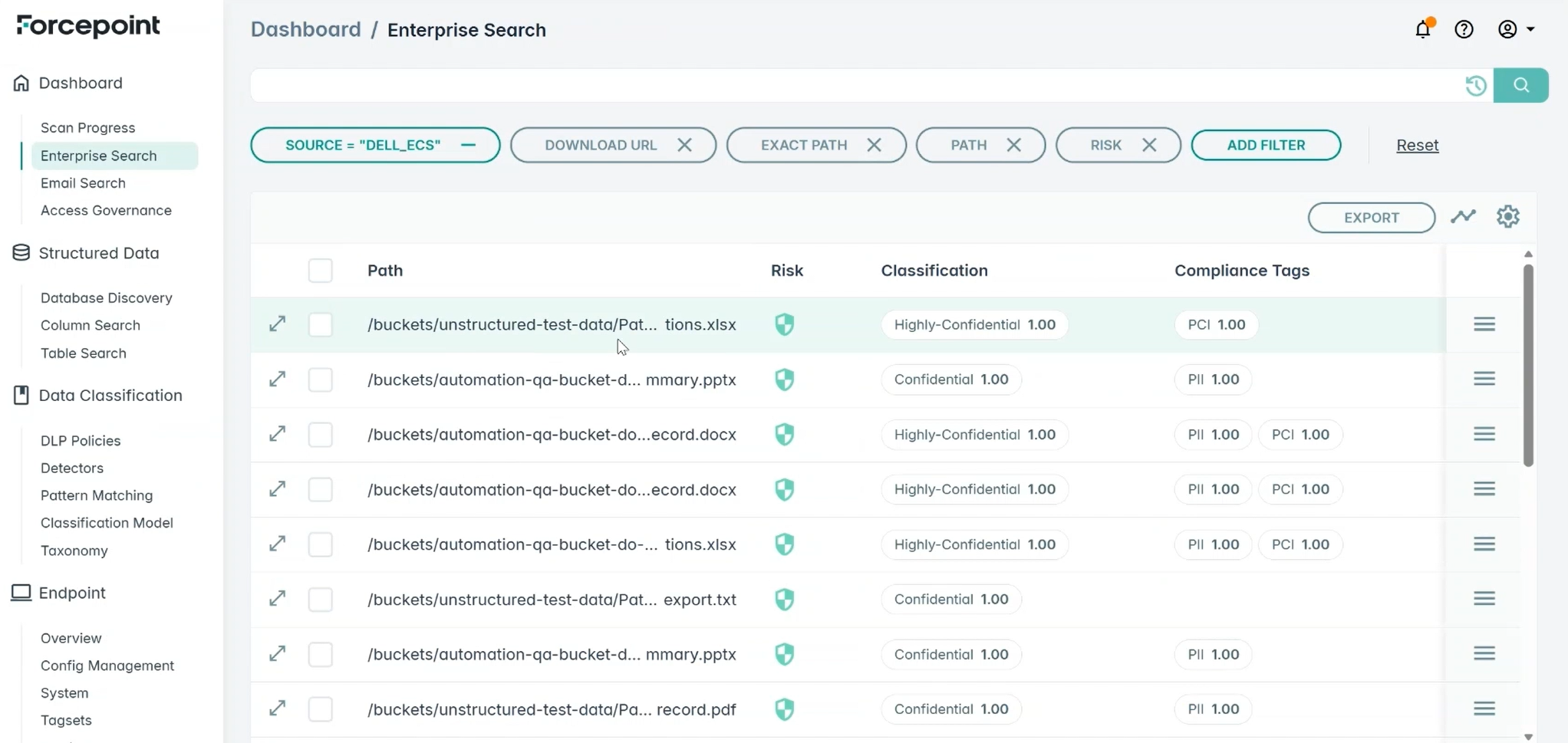The image size is (1568, 743).
Task: Expand the record.pdf row
Action: pos(277,708)
